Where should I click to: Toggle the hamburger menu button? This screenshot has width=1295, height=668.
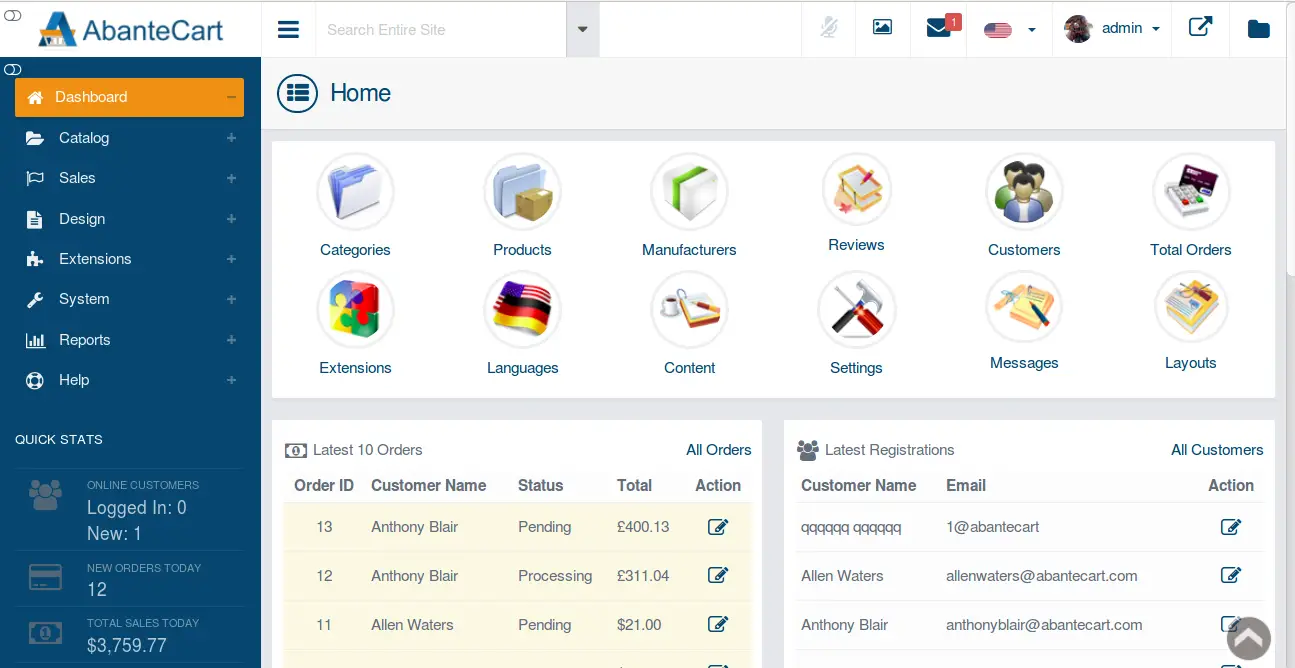[x=288, y=29]
